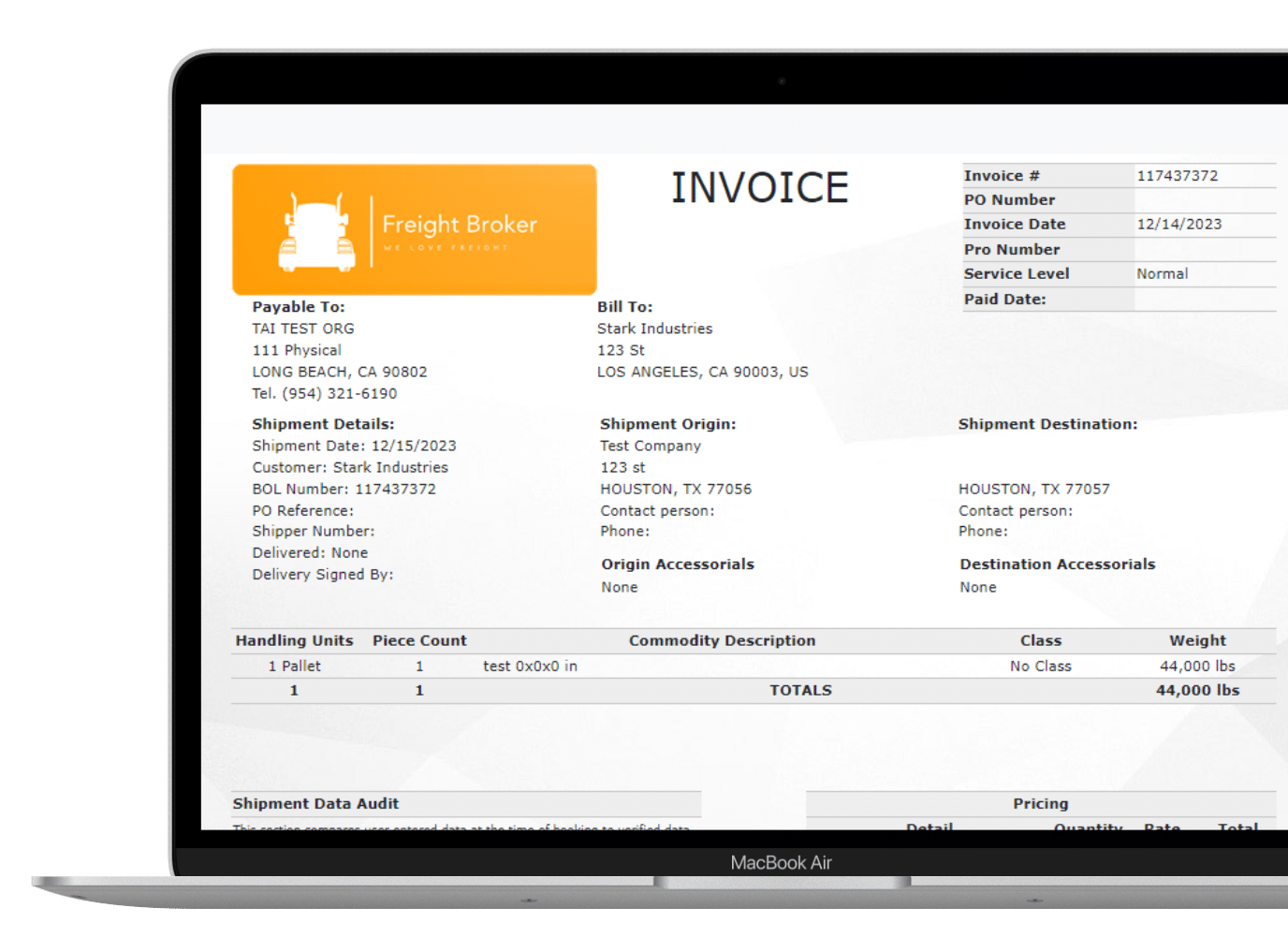
Task: Click the Service Level value Normal
Action: 1162,274
